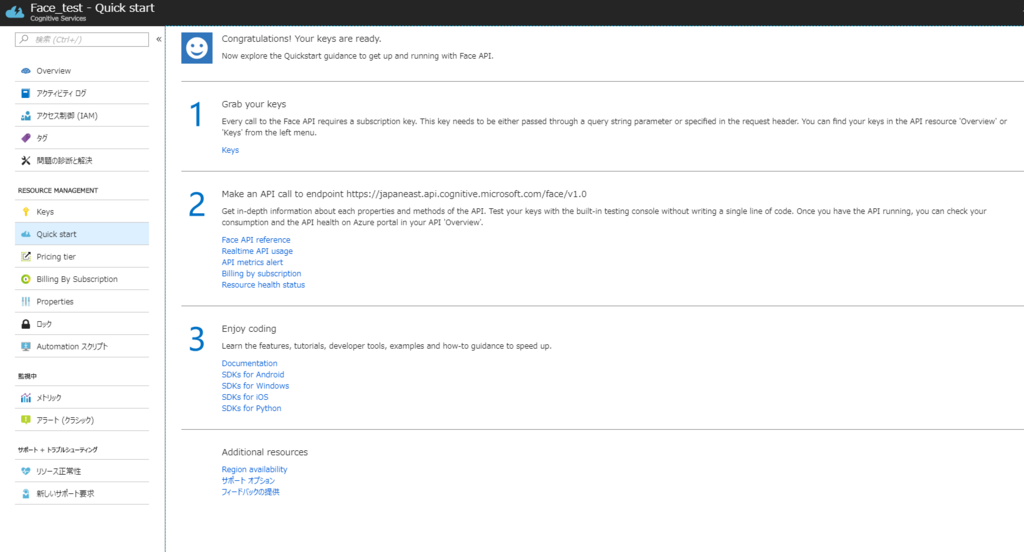Click the Access control (IAM) people icon

tap(25, 116)
